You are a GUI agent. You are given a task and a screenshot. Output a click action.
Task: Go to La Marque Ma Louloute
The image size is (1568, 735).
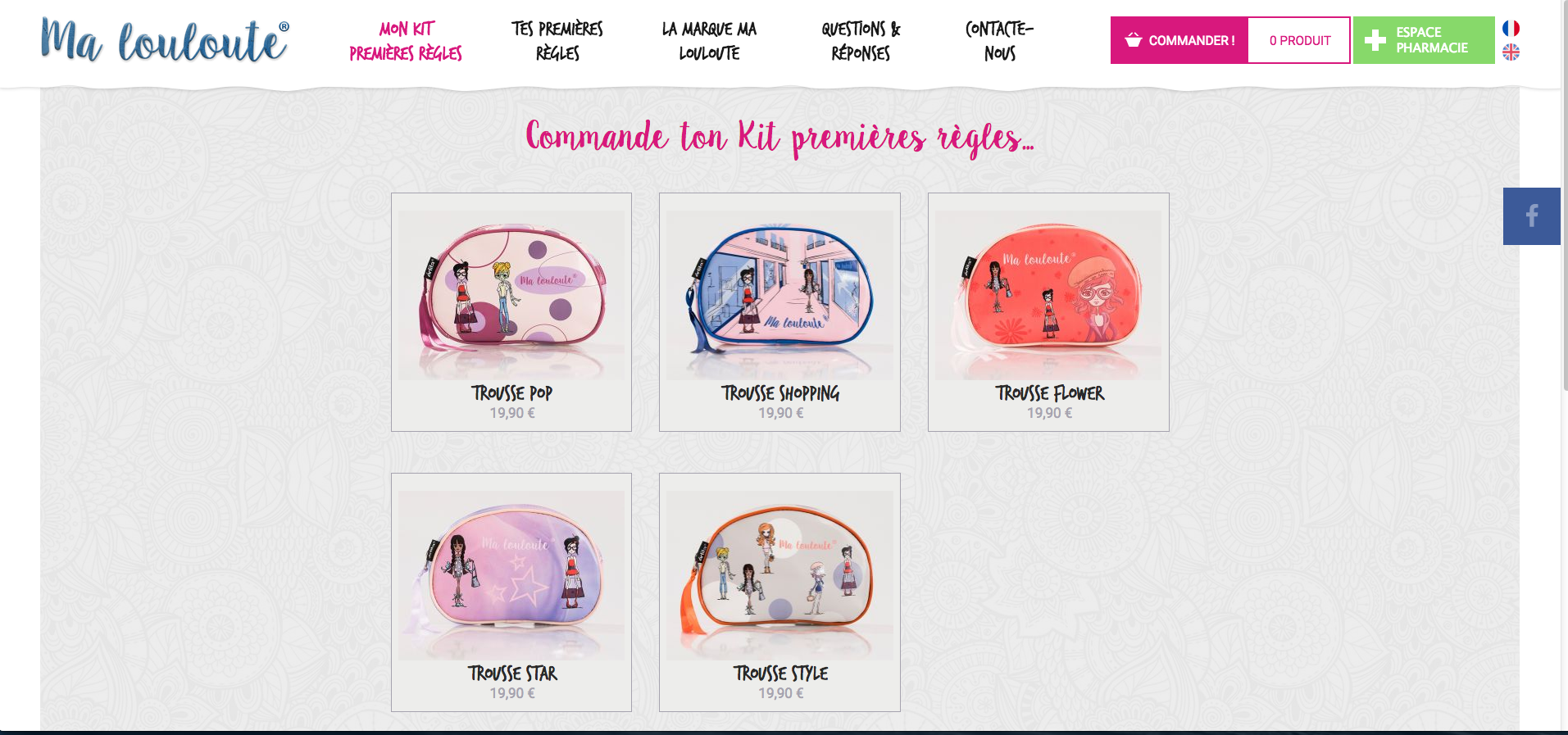709,41
